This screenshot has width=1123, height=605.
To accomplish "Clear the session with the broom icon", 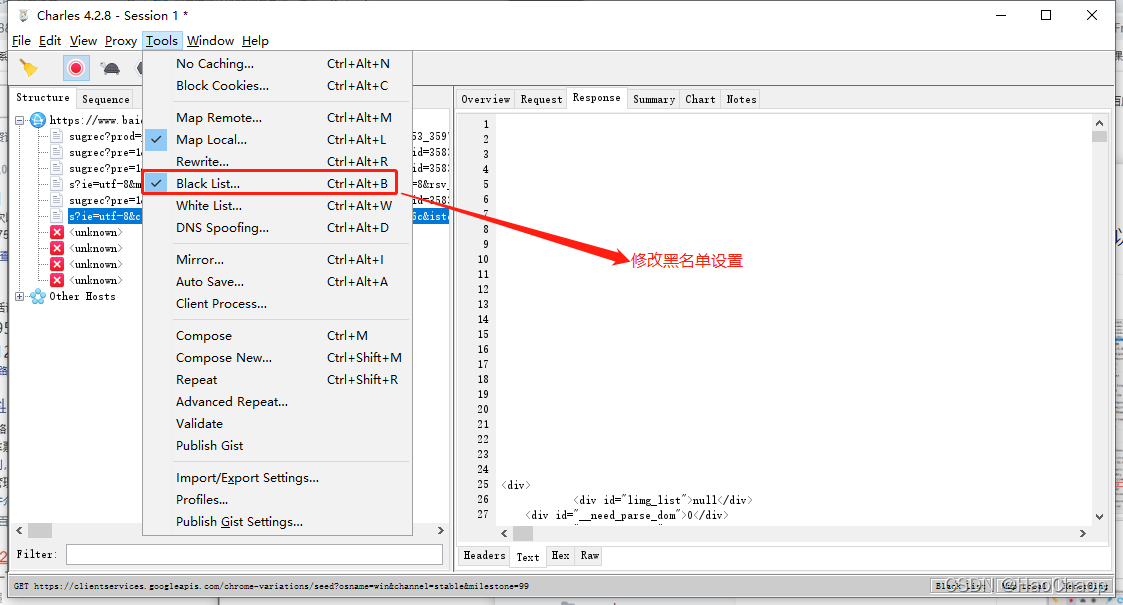I will 28,68.
